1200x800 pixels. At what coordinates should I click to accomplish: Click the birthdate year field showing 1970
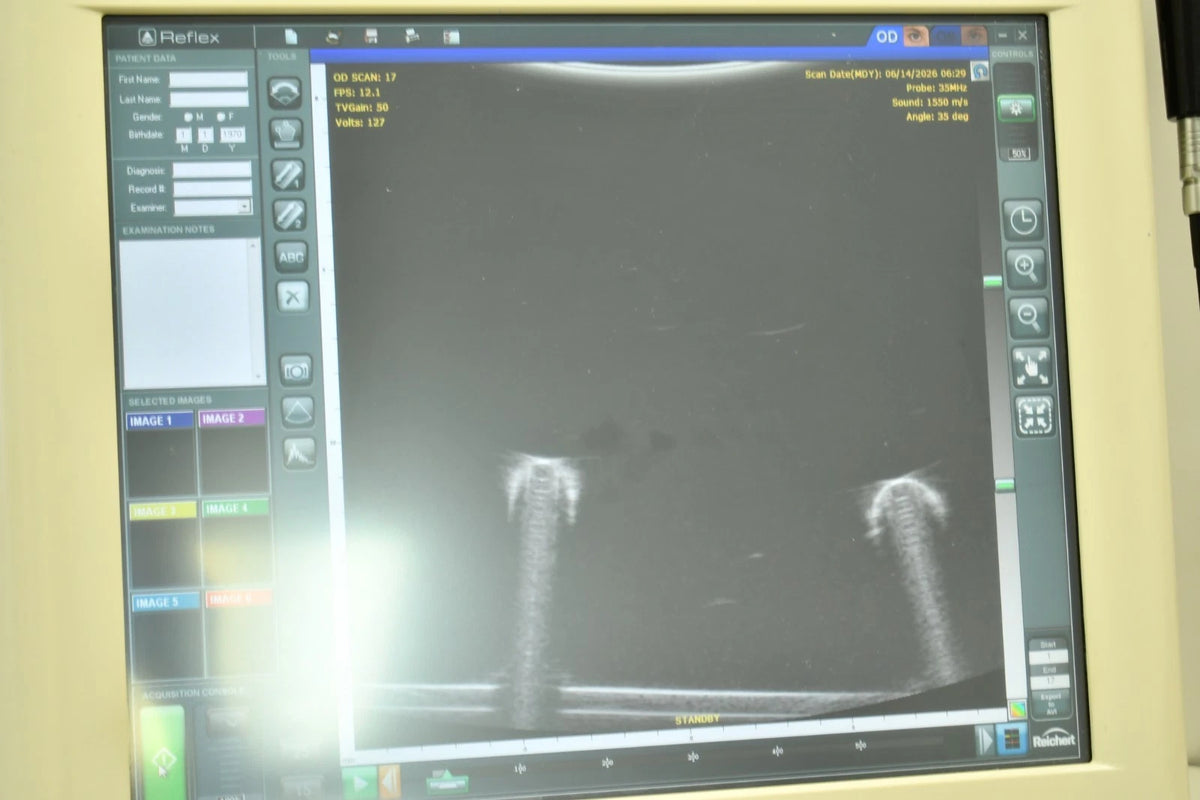(233, 135)
